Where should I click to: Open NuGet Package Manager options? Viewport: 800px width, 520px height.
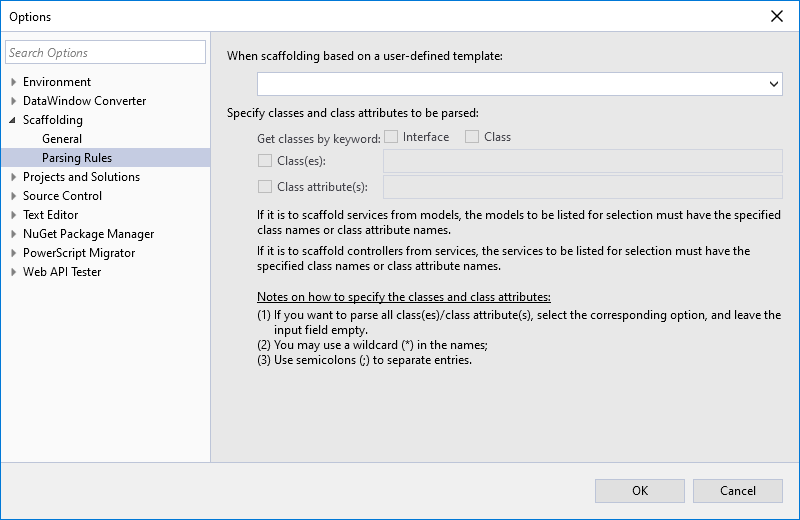pos(88,234)
